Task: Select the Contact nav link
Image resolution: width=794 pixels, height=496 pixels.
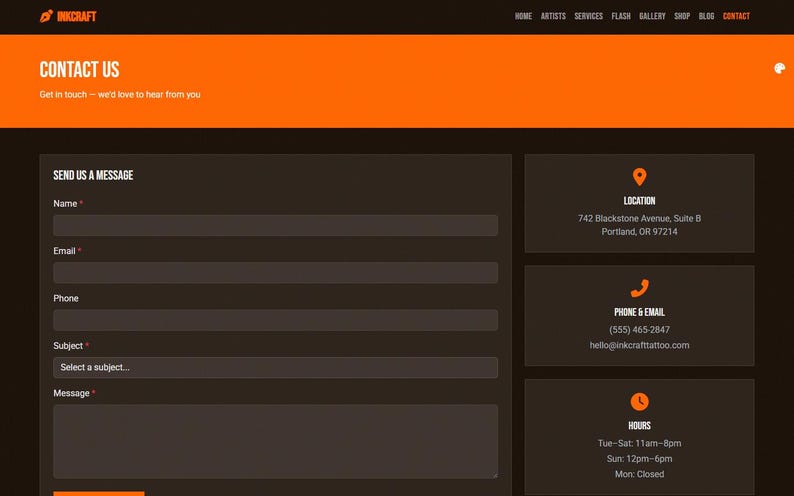Action: click(736, 16)
